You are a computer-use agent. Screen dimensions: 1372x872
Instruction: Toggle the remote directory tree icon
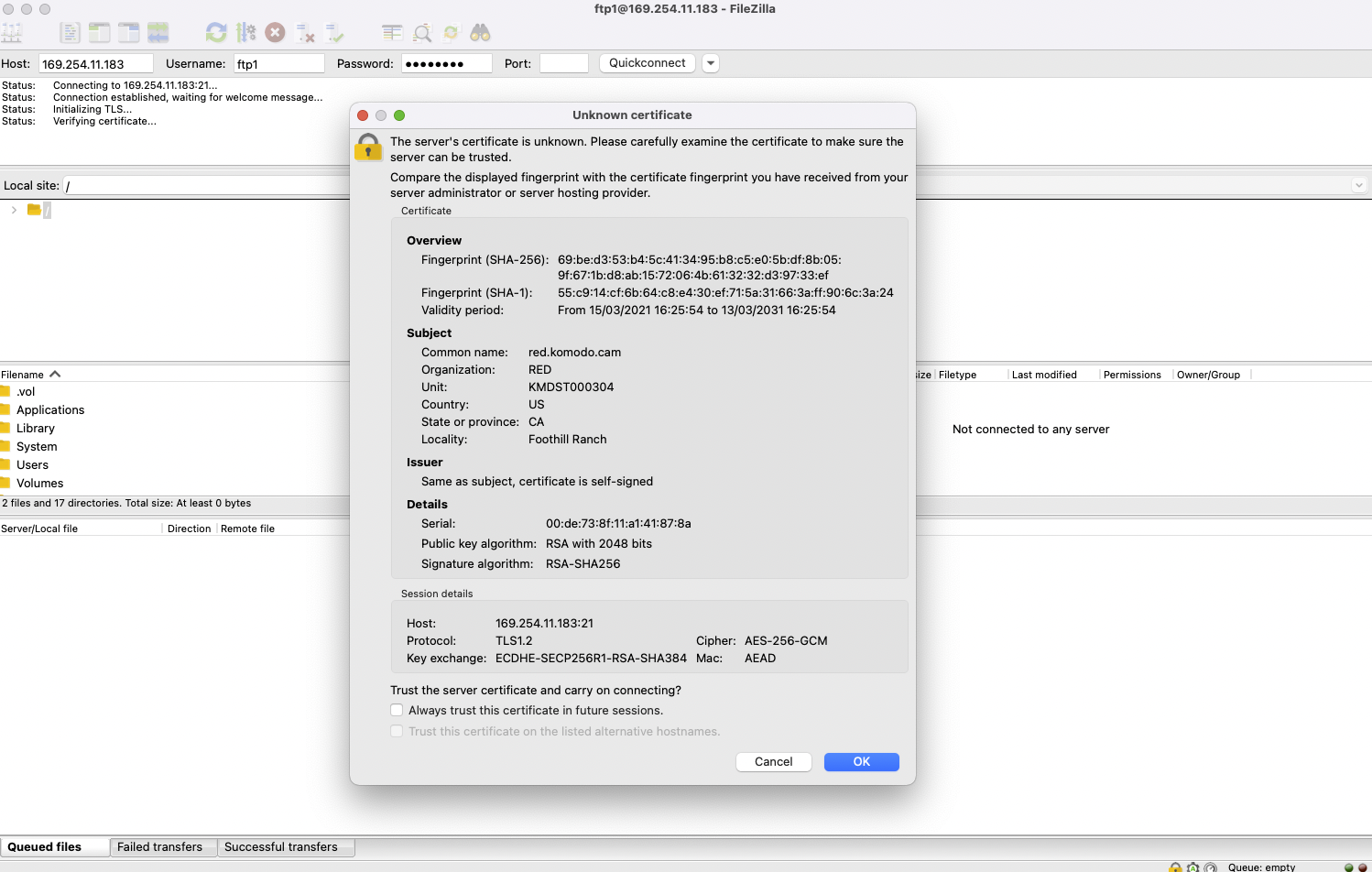pos(128,33)
